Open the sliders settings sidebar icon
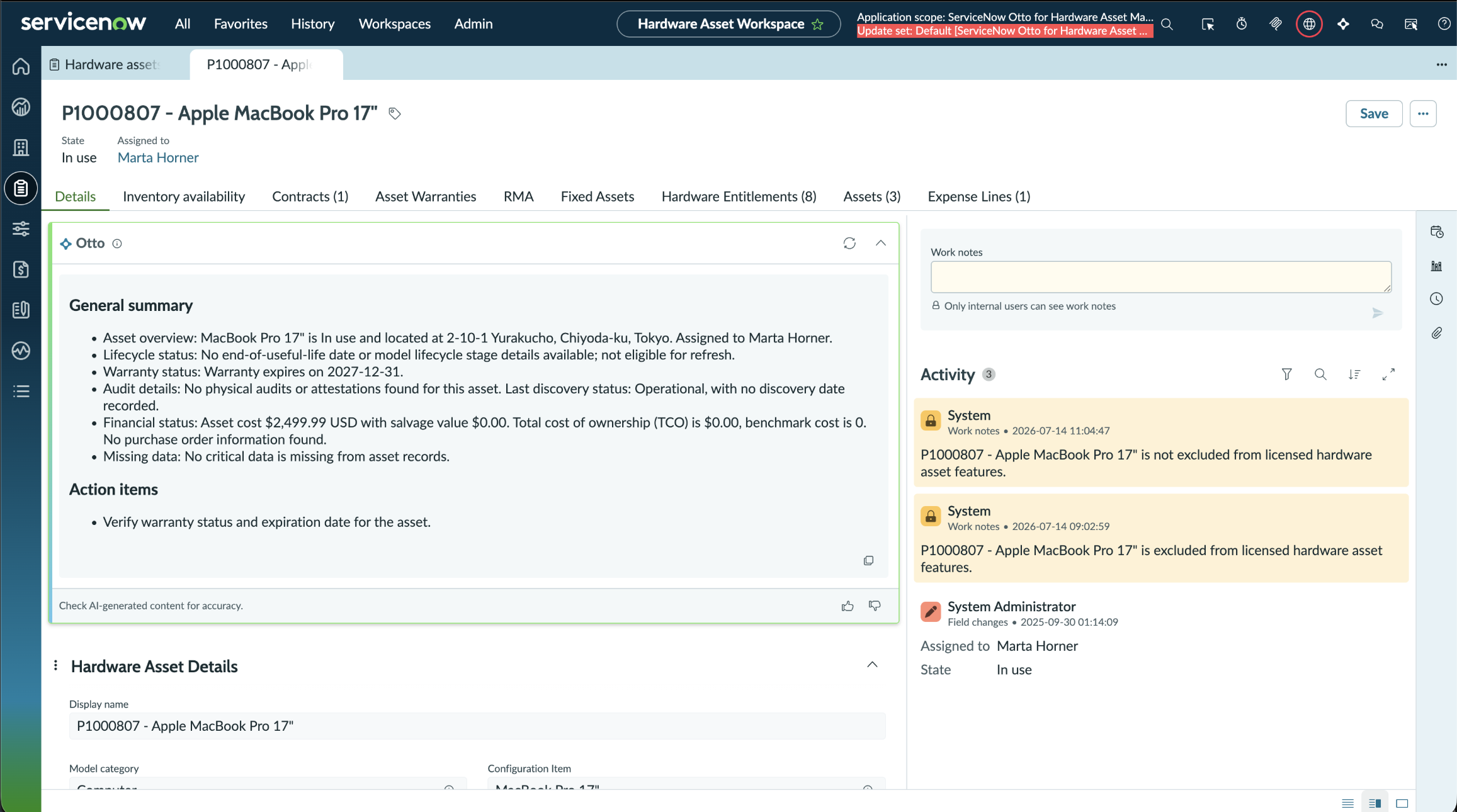This screenshot has height=812, width=1457. tap(21, 228)
